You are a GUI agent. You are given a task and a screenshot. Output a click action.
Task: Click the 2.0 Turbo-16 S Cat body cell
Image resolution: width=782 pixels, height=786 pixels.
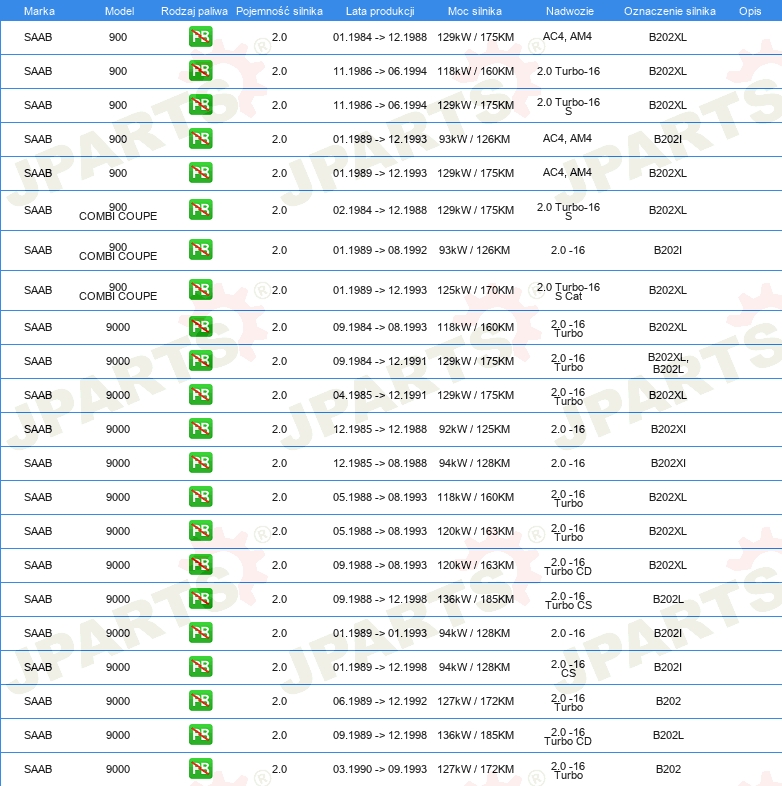[x=568, y=292]
